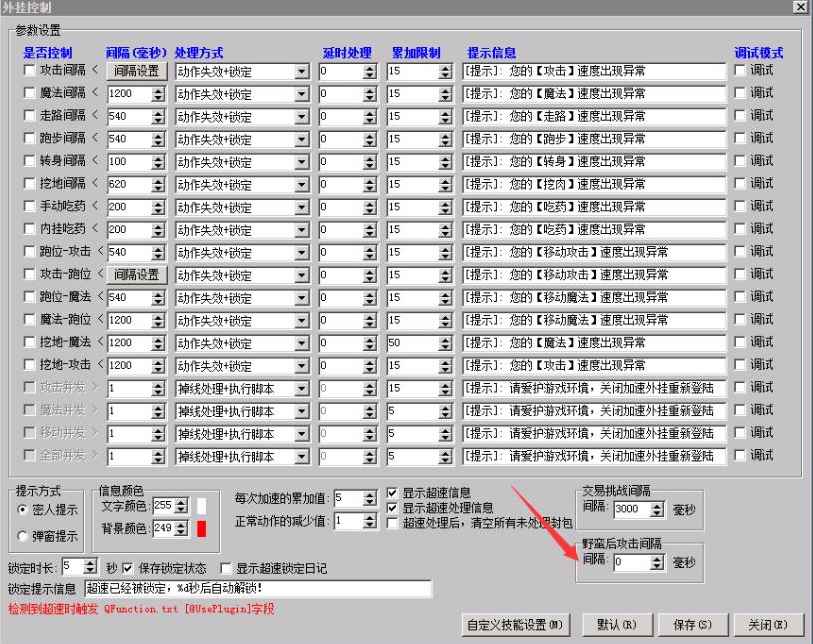The height and width of the screenshot is (644, 813).
Task: Click 交易挑战间隔 value field showing 3000
Action: tap(632, 510)
